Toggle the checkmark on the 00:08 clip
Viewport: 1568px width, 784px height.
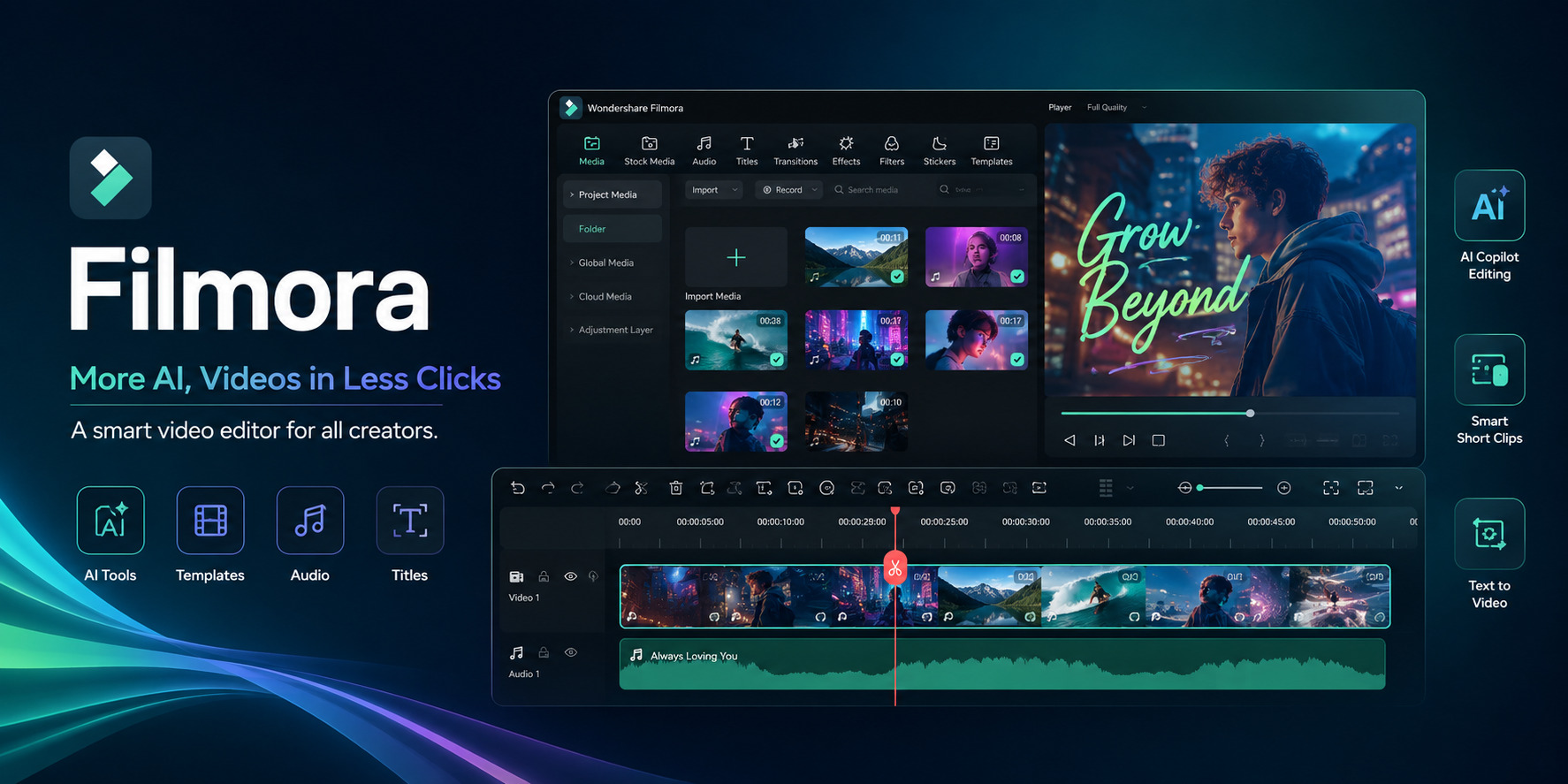(x=1017, y=277)
